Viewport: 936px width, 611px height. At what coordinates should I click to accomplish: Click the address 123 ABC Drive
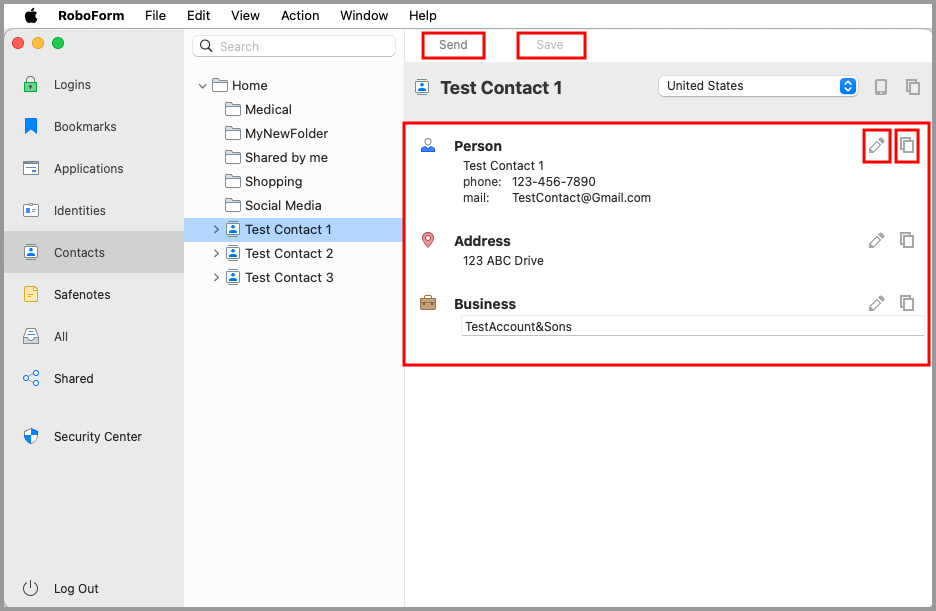pyautogui.click(x=503, y=261)
